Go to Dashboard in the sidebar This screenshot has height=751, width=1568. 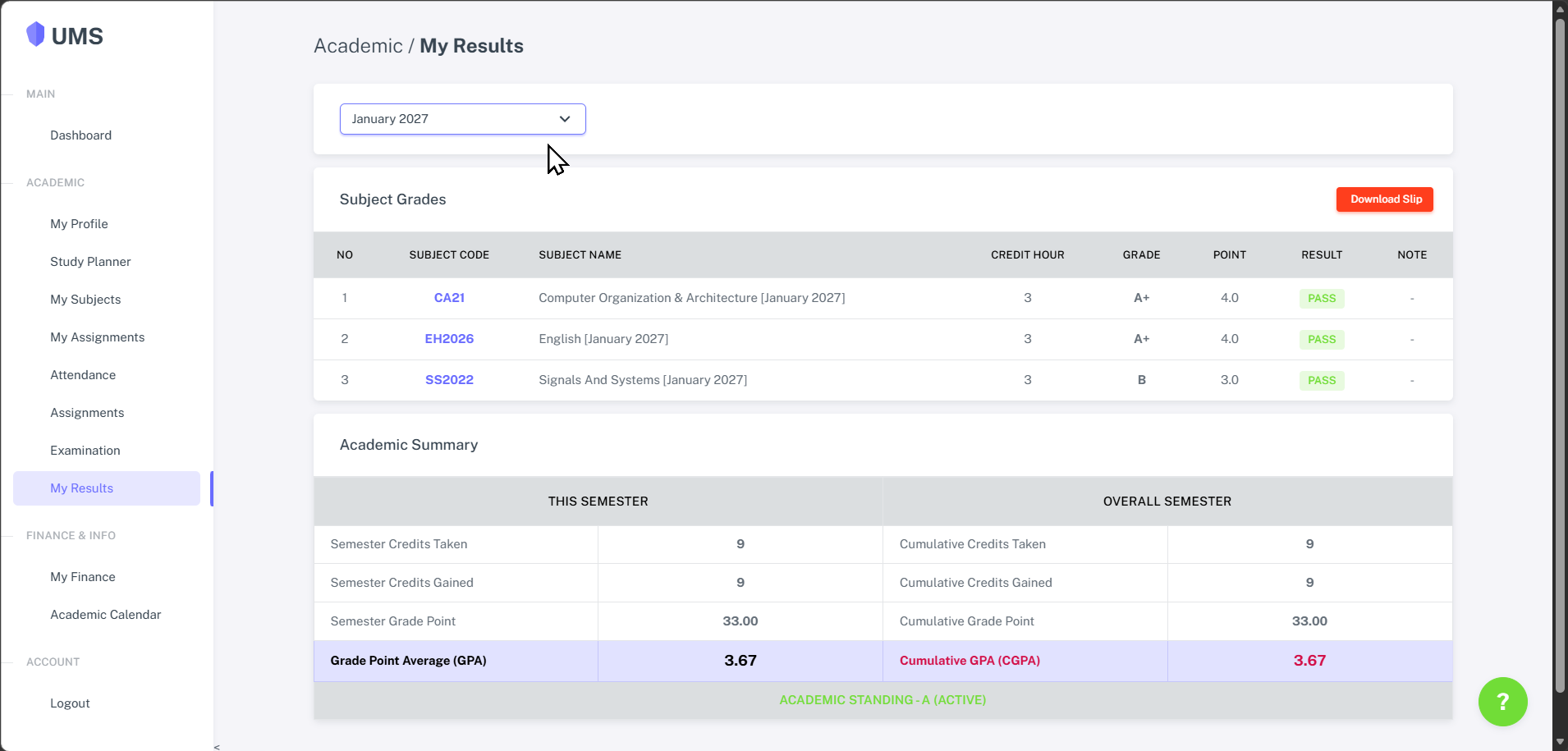80,135
